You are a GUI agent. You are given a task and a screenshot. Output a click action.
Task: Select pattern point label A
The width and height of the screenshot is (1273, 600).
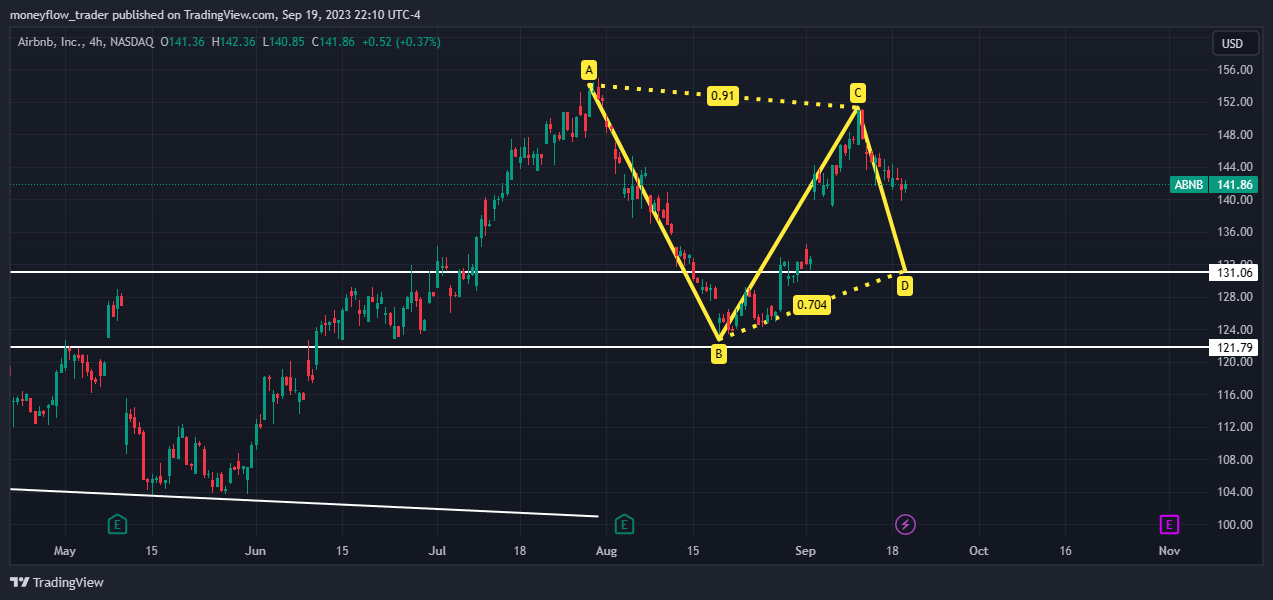pyautogui.click(x=589, y=70)
